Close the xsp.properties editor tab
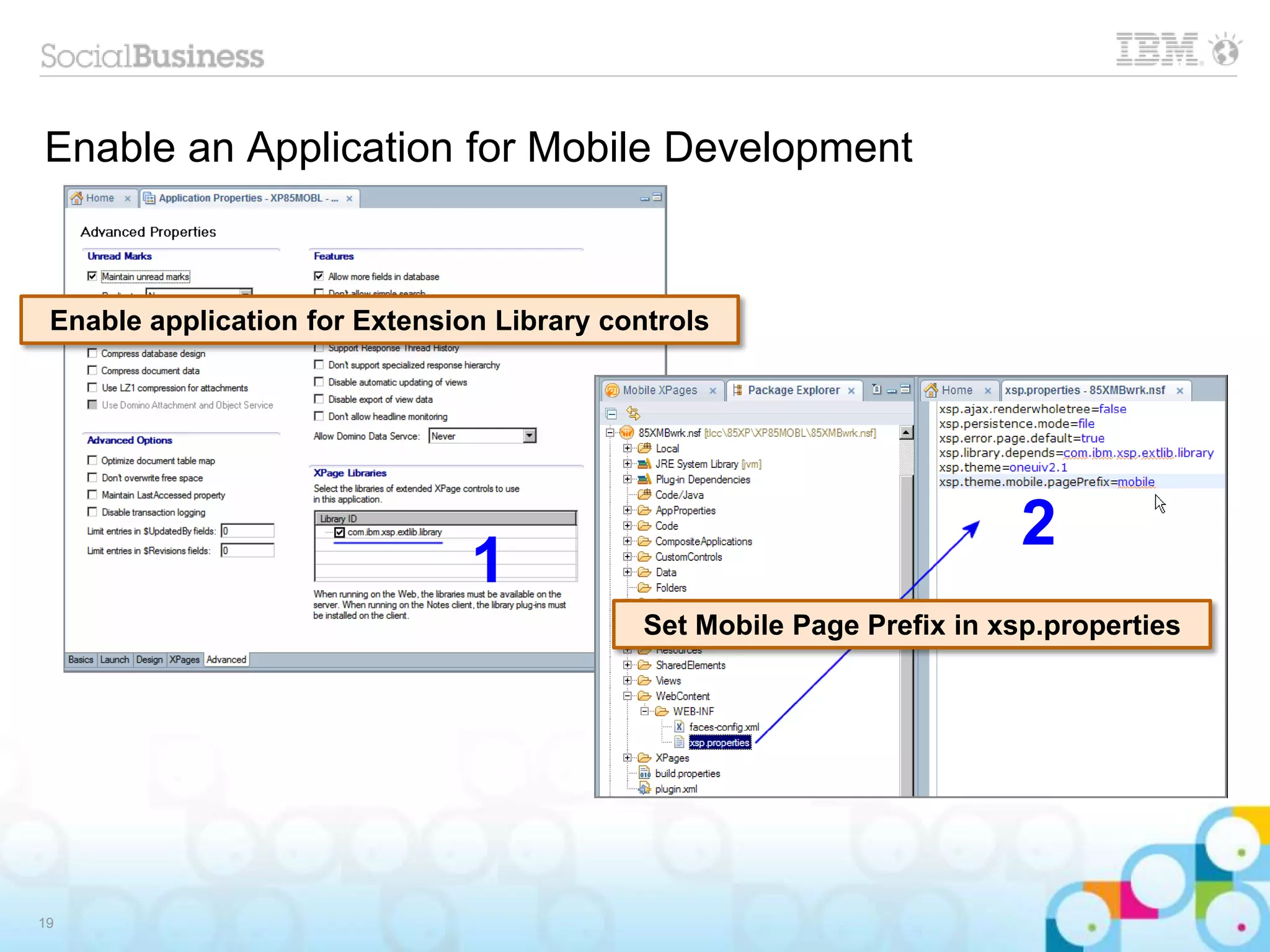Viewport: 1270px width, 952px height. [1180, 390]
